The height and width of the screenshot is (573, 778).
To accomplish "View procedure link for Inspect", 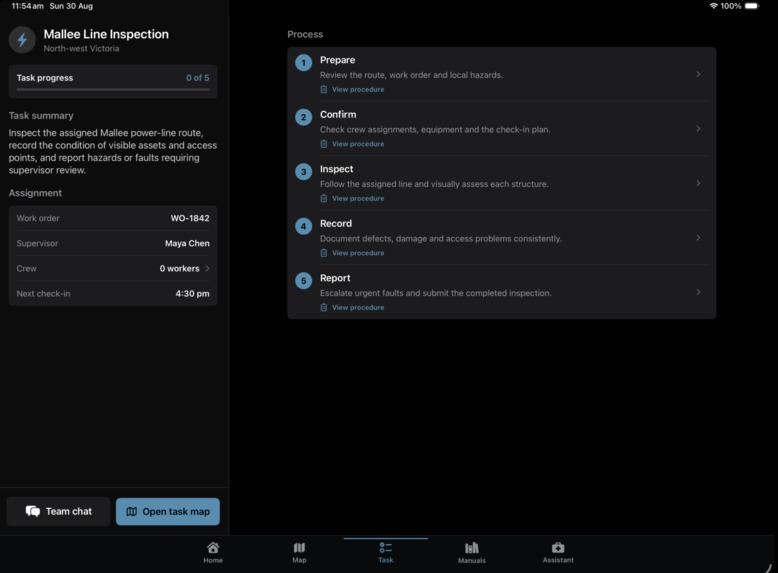I will (x=358, y=198).
